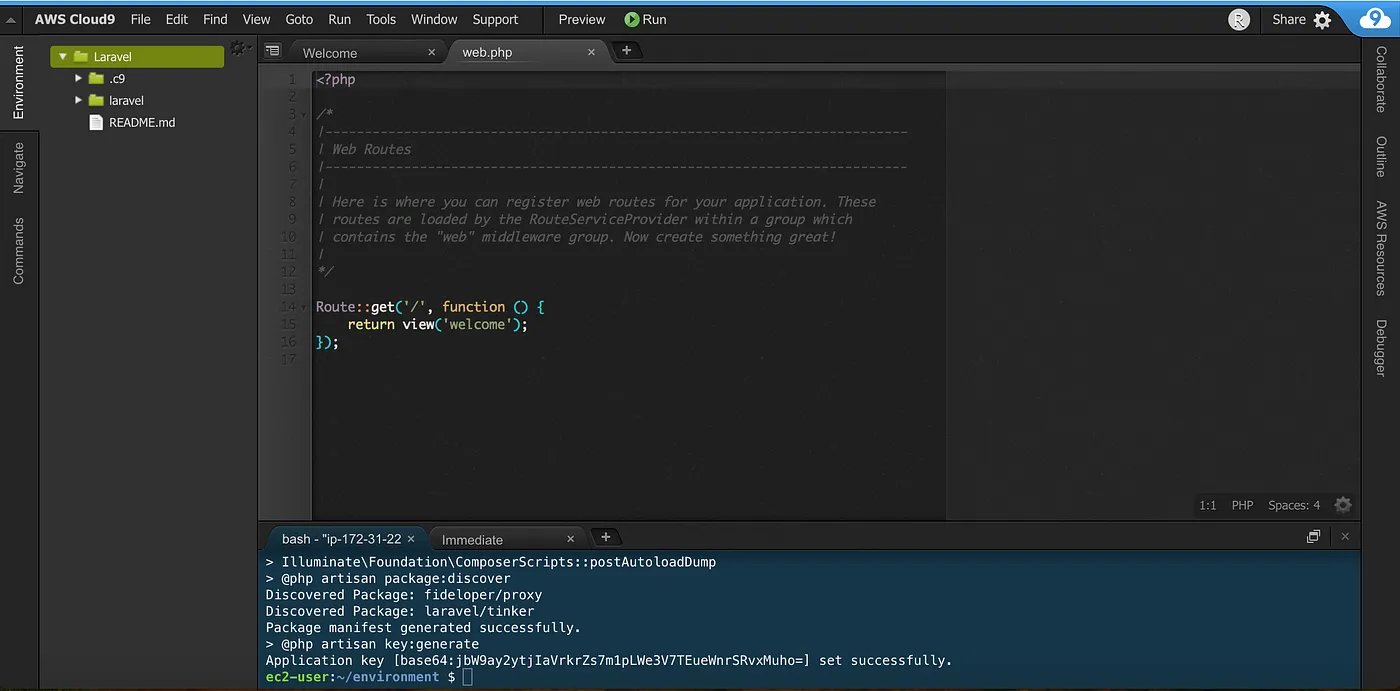The width and height of the screenshot is (1400, 691).
Task: Open the Commands side panel
Action: (x=18, y=251)
